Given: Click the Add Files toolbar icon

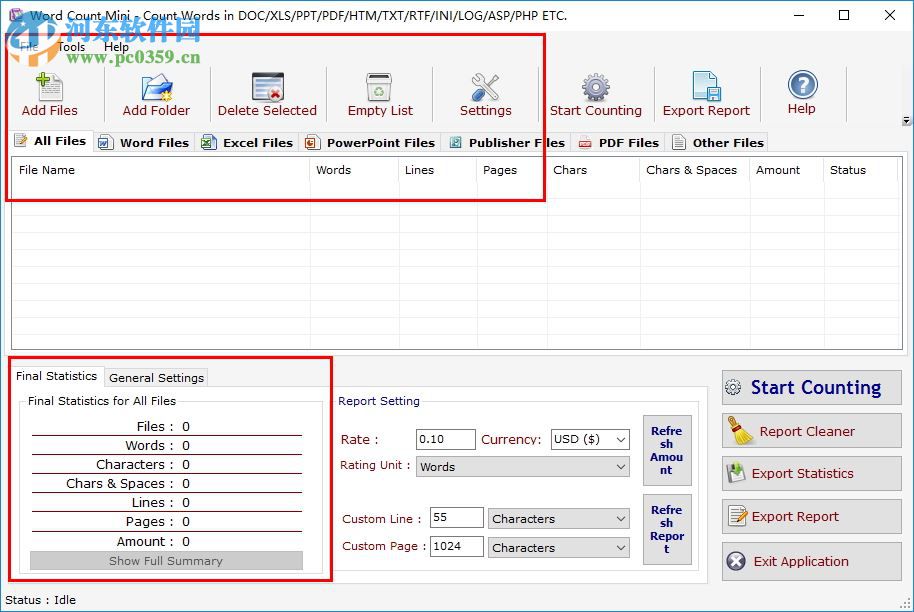Looking at the screenshot, I should point(49,89).
